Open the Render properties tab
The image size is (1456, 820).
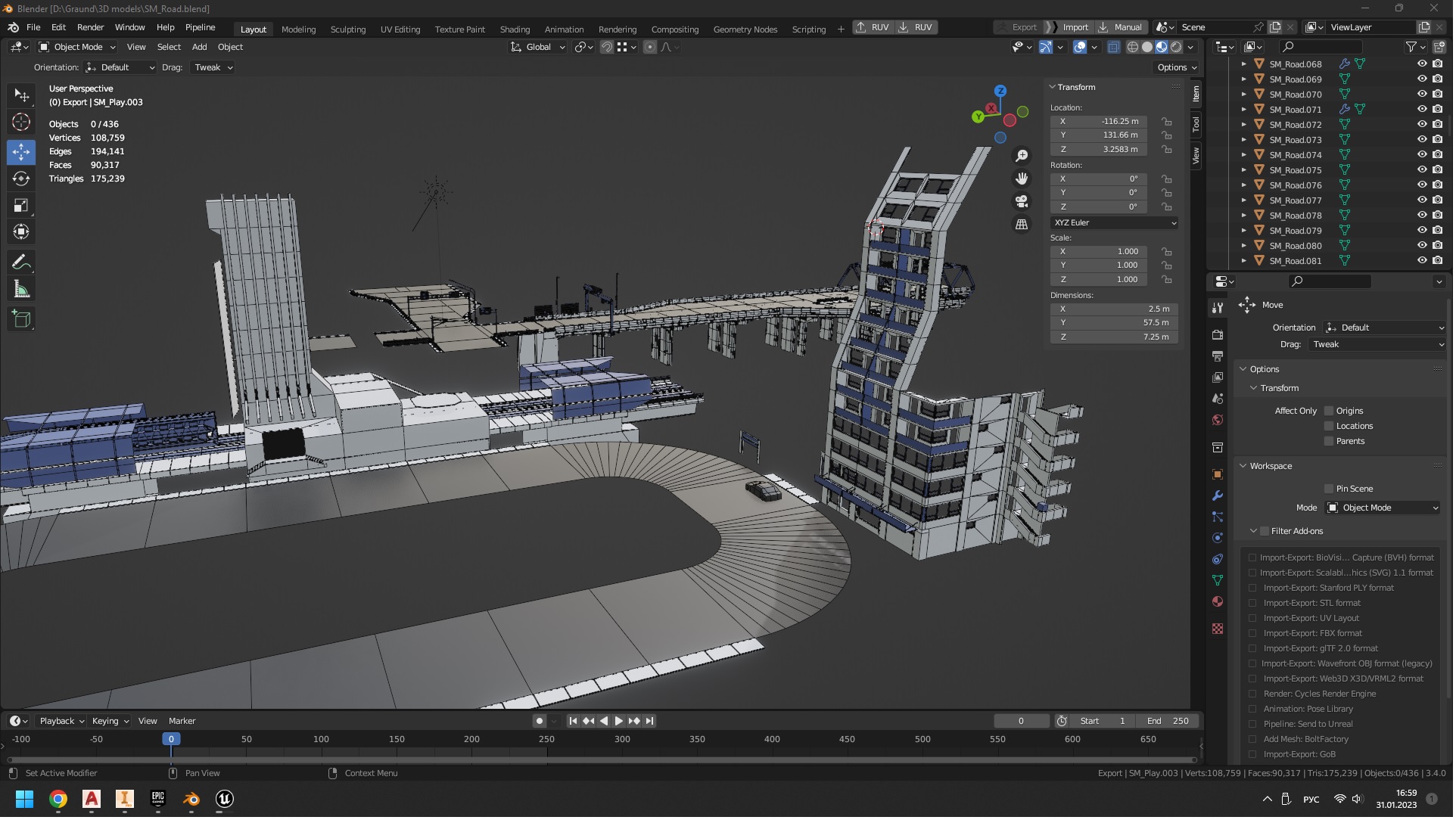coord(1219,335)
